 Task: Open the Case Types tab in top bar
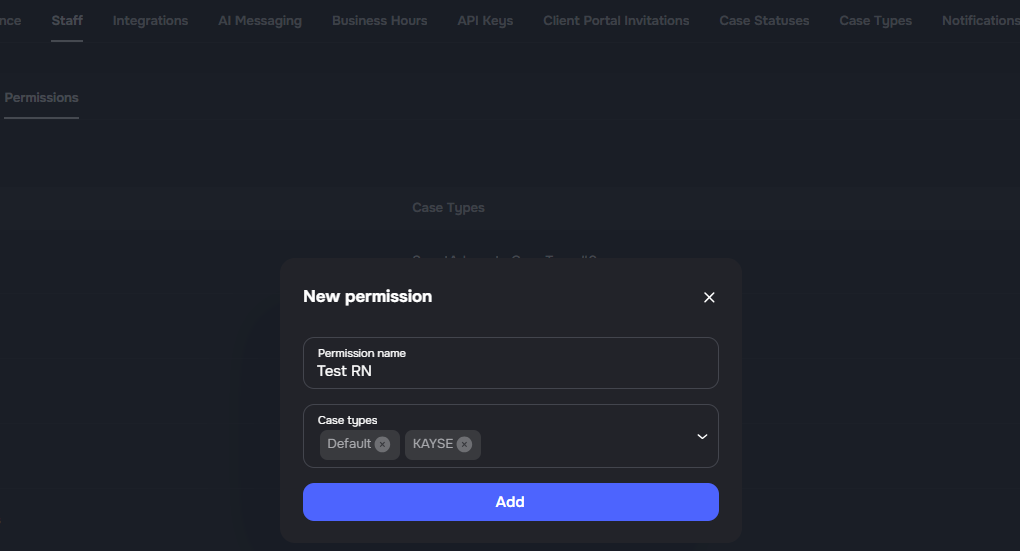[x=875, y=21]
